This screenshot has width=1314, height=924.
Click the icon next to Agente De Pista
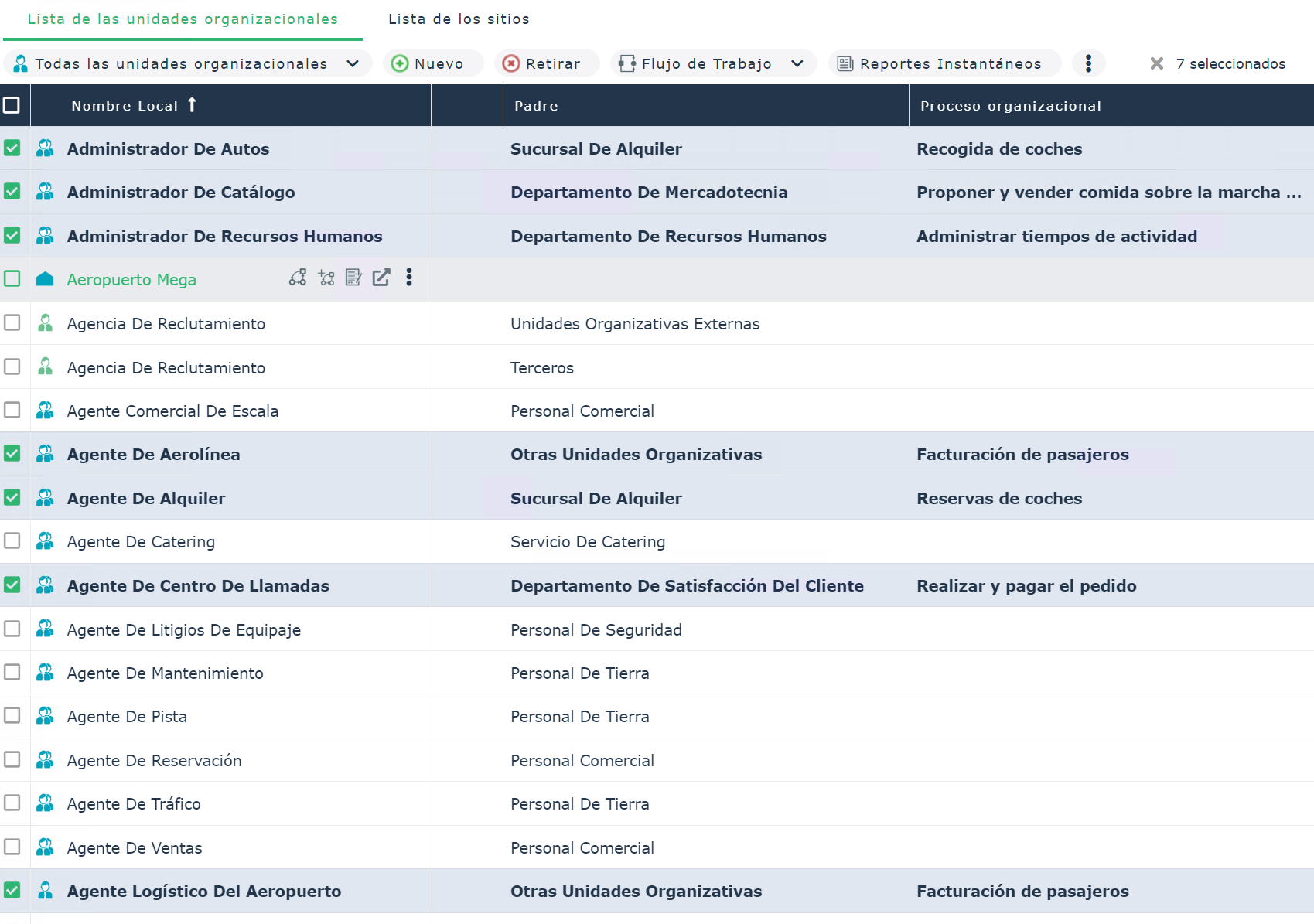(45, 716)
